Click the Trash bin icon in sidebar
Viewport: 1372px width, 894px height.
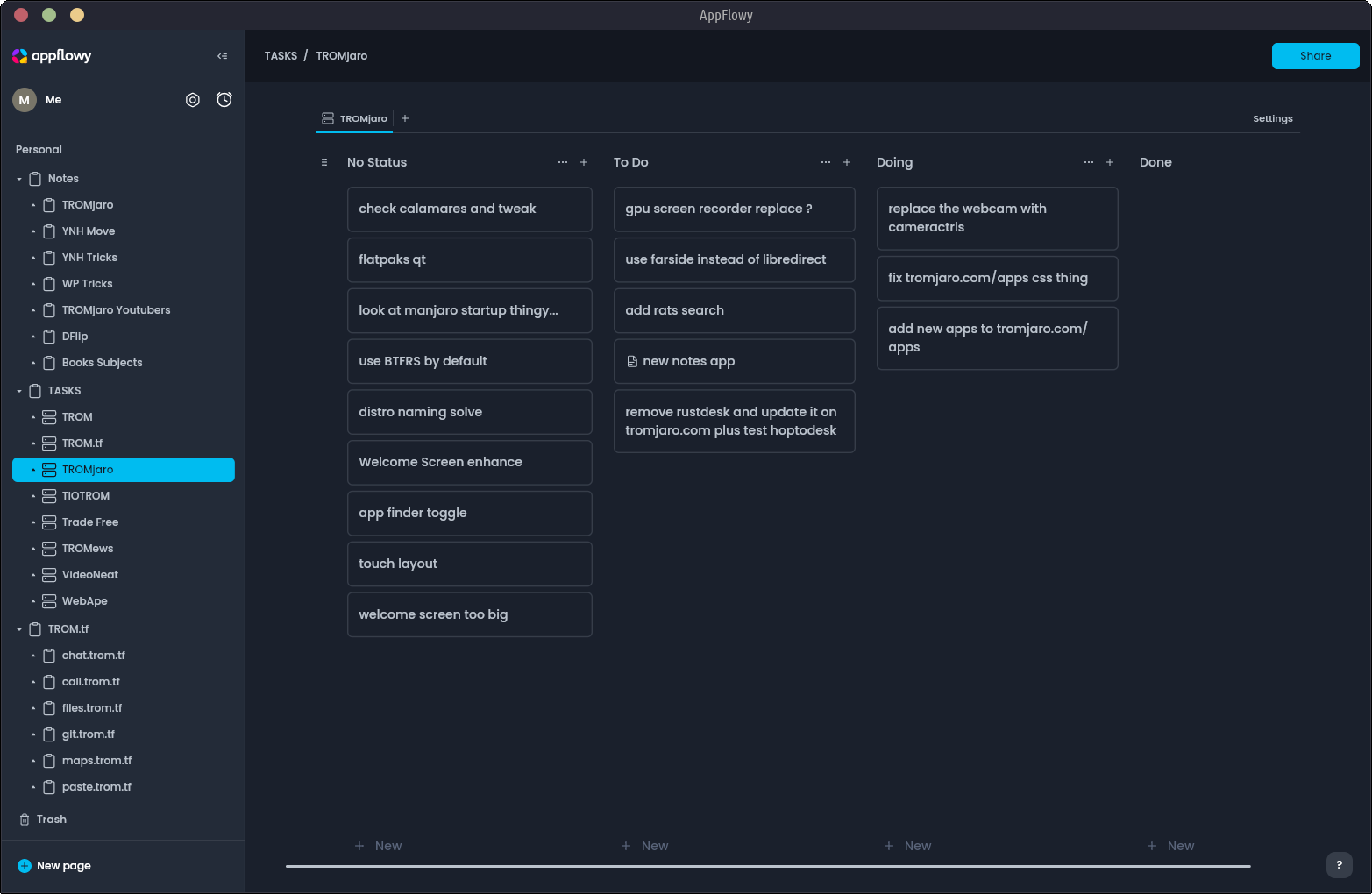tap(25, 819)
